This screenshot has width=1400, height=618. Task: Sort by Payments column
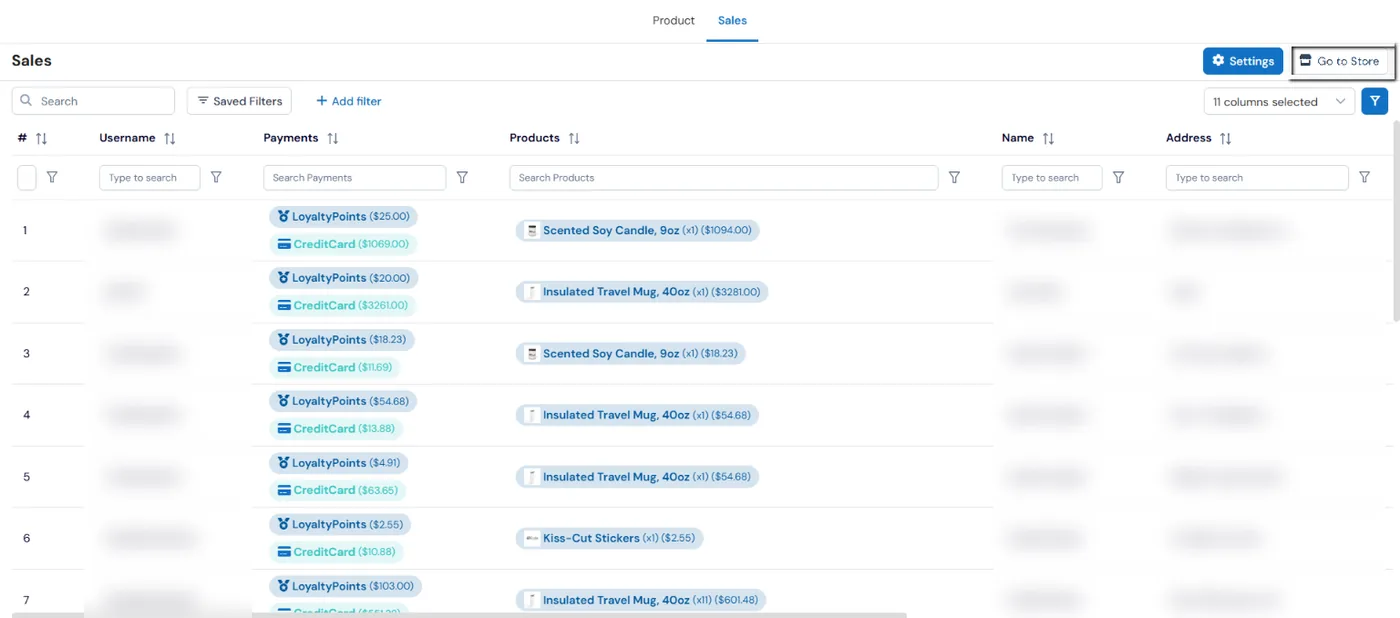(332, 139)
